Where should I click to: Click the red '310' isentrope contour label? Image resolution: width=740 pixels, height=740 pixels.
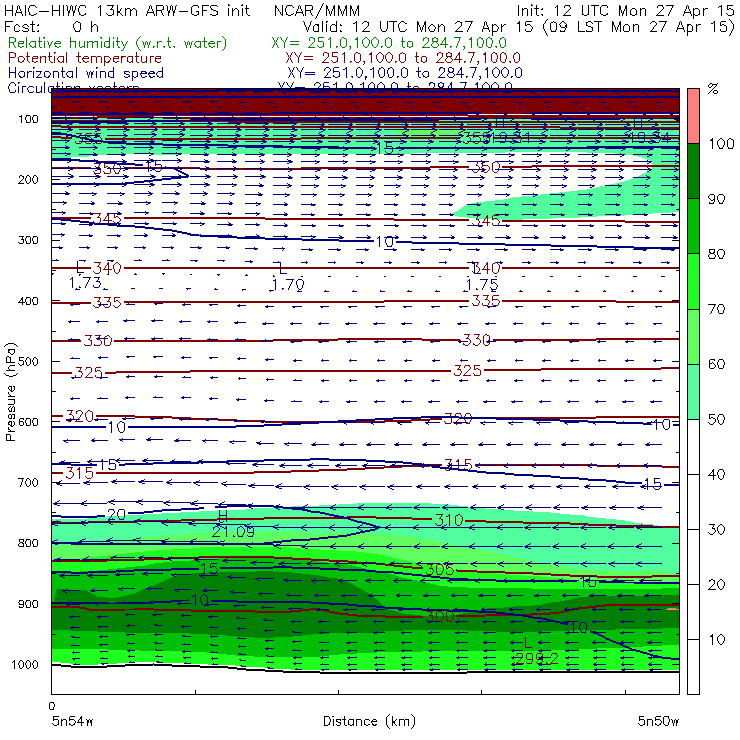(449, 520)
